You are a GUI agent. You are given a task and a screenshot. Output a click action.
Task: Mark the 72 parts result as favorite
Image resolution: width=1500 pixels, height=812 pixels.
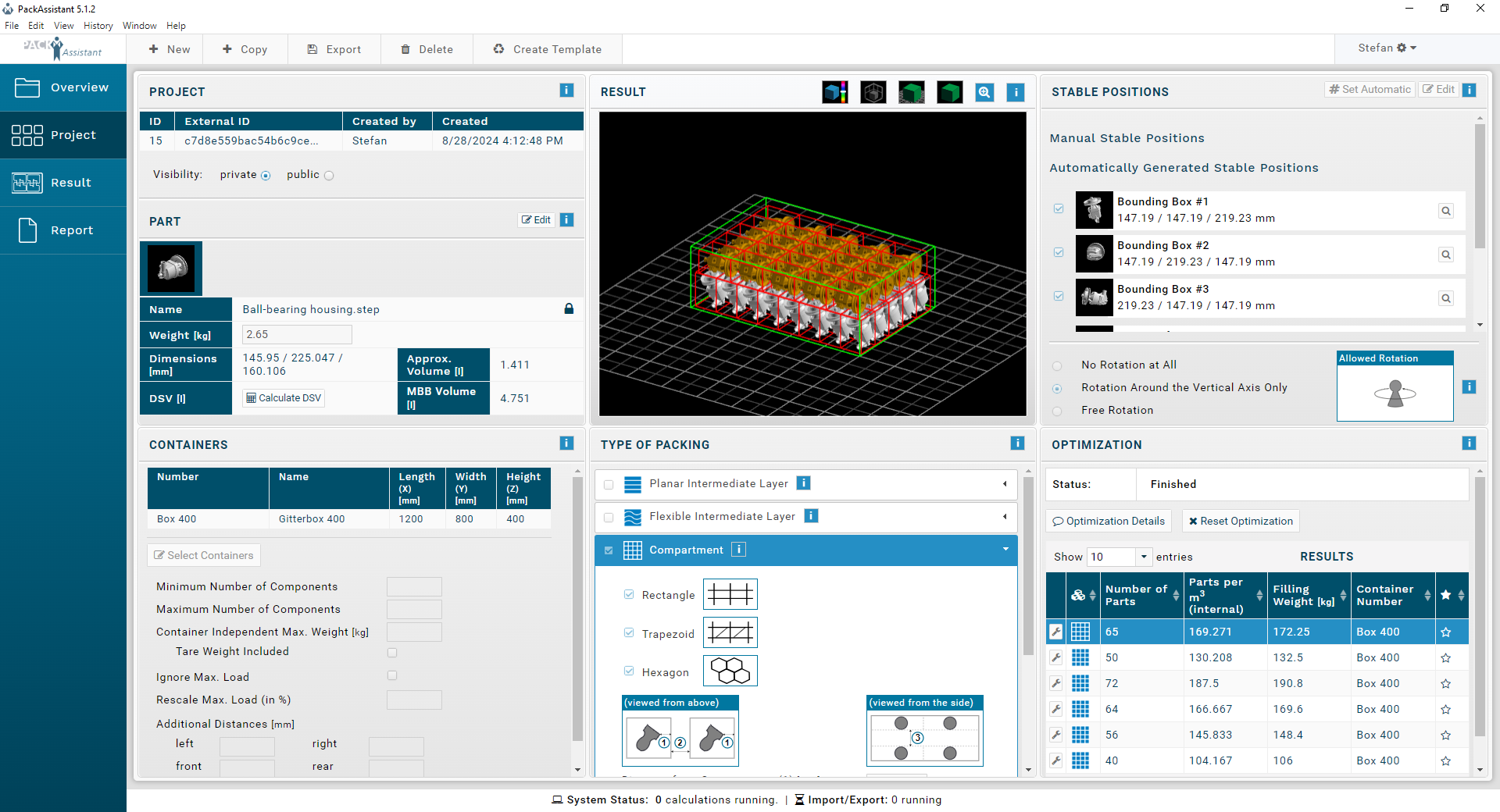1445,683
